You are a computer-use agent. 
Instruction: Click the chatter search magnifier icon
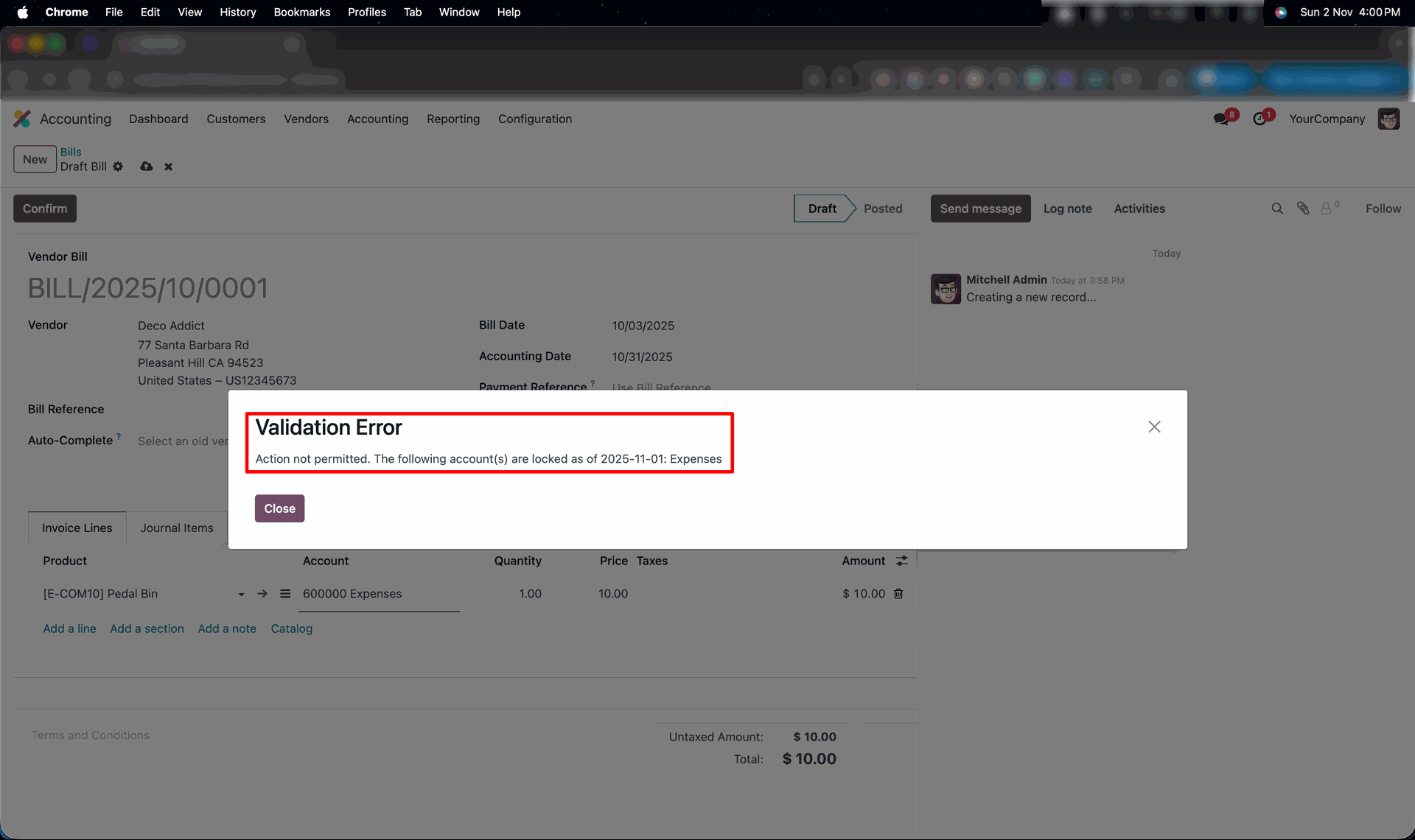pos(1277,209)
